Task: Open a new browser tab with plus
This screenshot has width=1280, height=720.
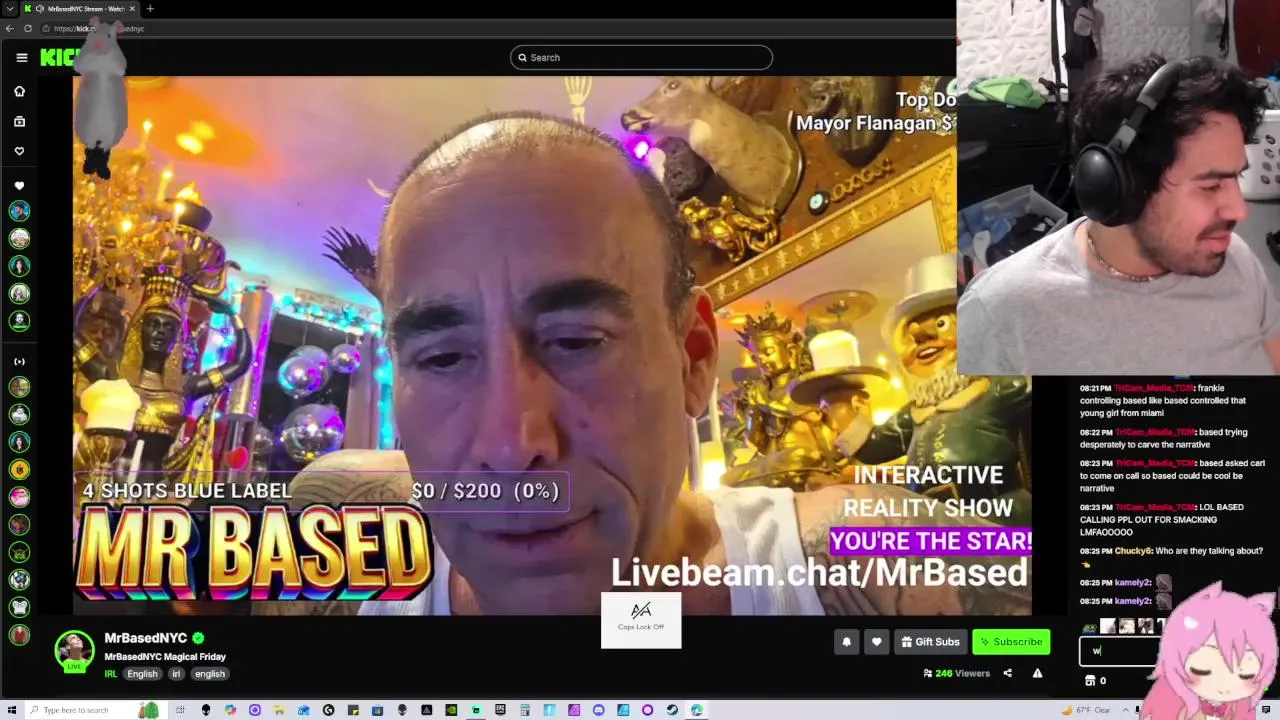Action: point(150,9)
